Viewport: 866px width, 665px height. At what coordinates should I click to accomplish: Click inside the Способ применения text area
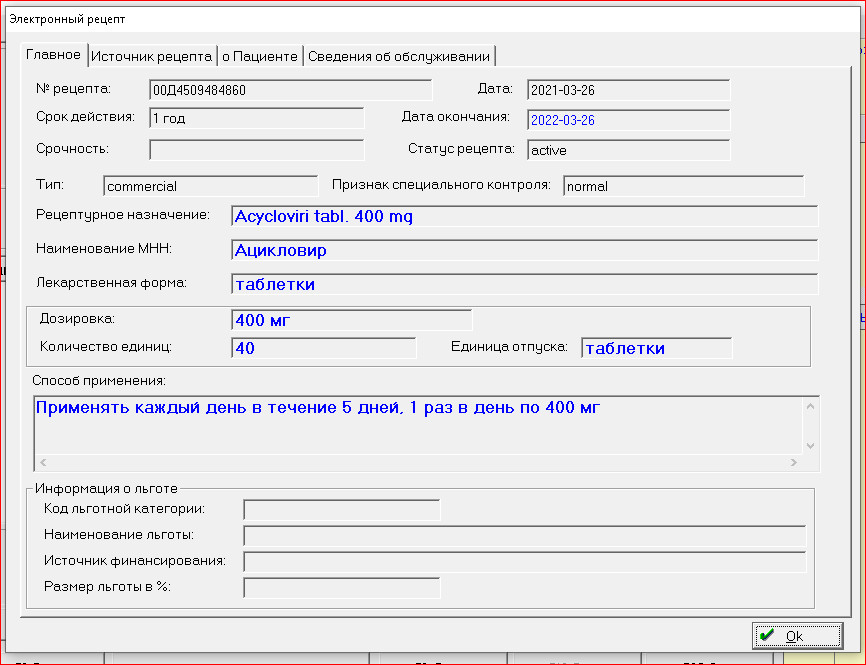tap(418, 425)
